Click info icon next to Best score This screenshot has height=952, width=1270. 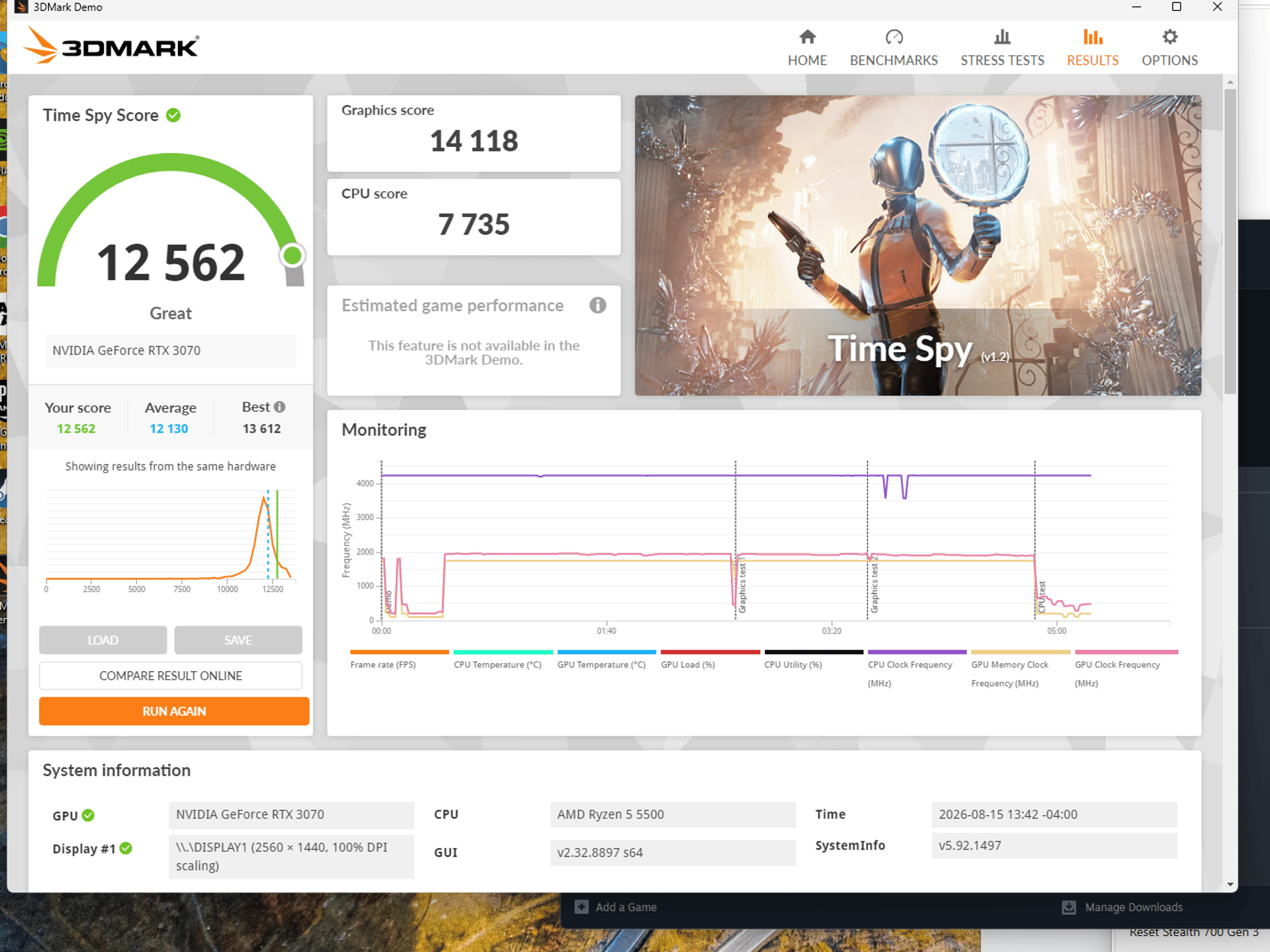pyautogui.click(x=280, y=407)
